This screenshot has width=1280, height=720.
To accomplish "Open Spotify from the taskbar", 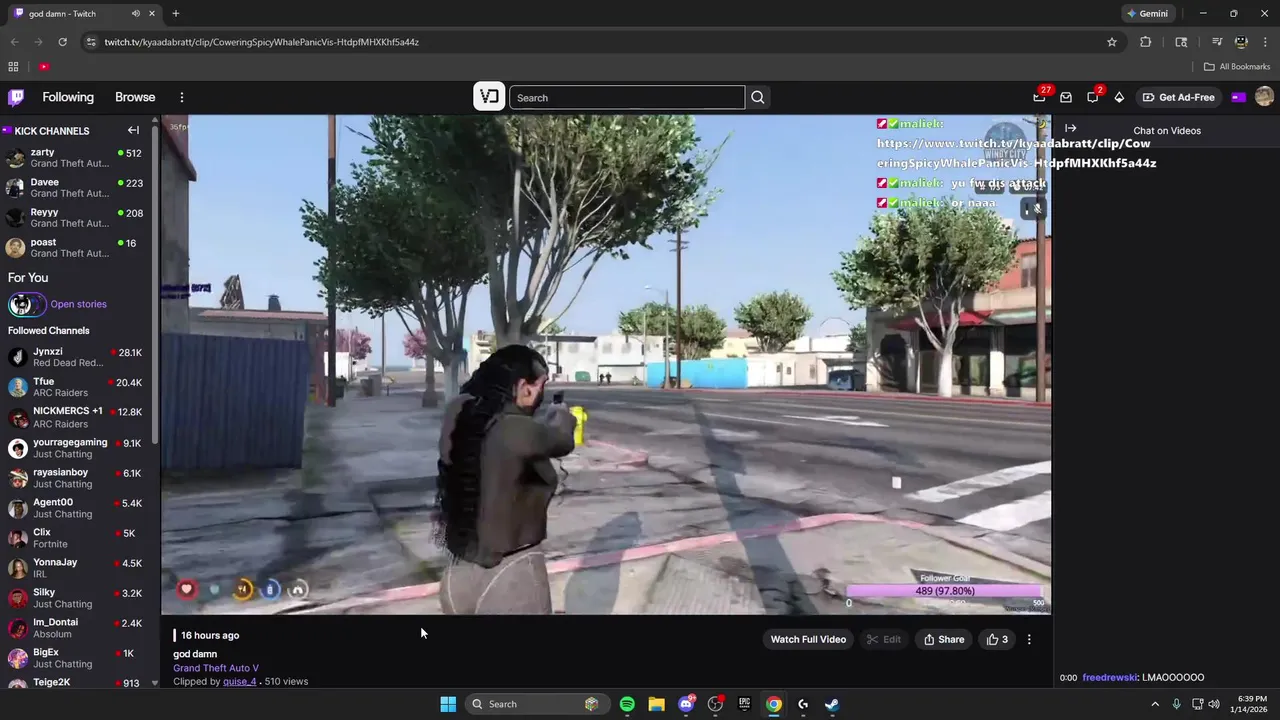I will [x=627, y=704].
